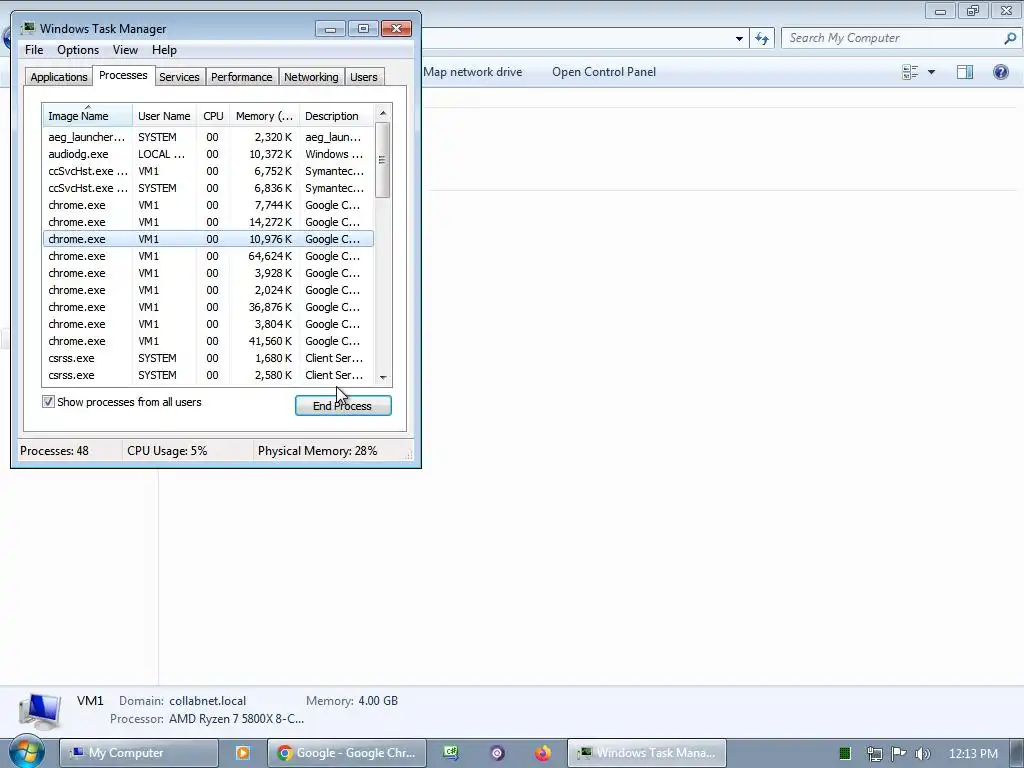Screen dimensions: 1024x768
Task: Click Processes: 48 in the status bar
Action: click(x=54, y=451)
